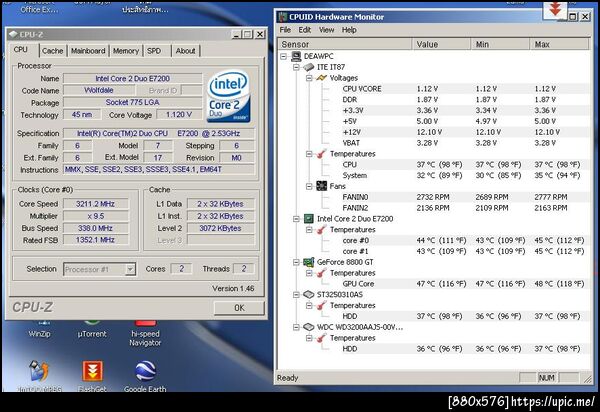Click thermometer icon under ST3250310AS

click(321, 306)
